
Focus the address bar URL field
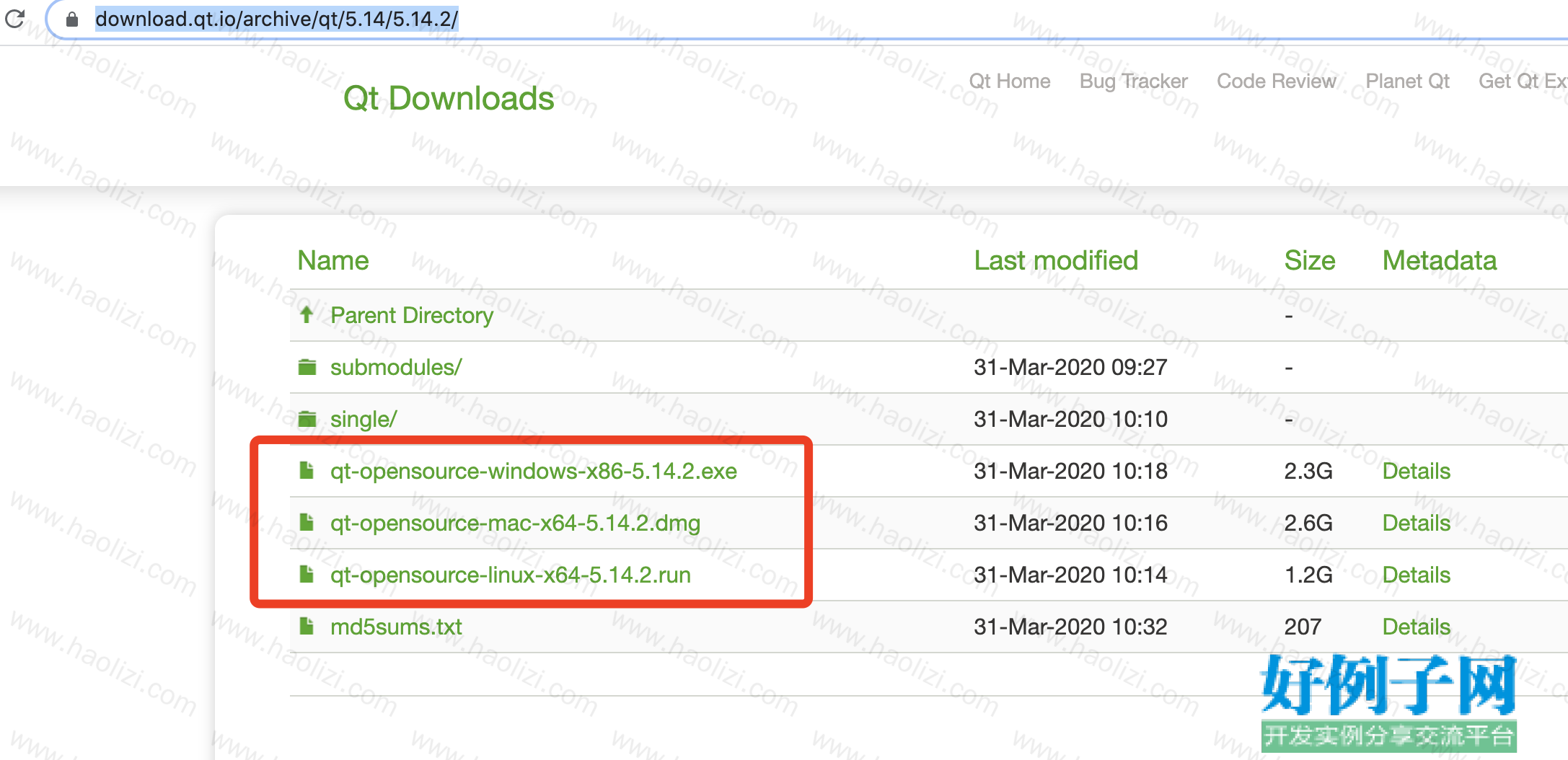[x=808, y=19]
